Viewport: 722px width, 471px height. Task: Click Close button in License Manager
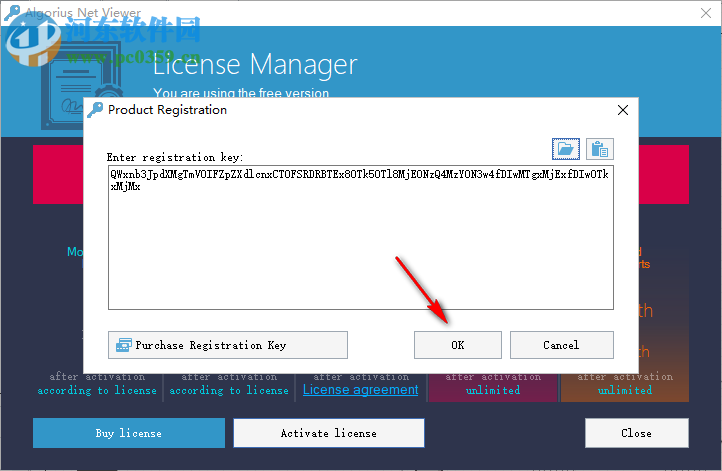(x=637, y=433)
